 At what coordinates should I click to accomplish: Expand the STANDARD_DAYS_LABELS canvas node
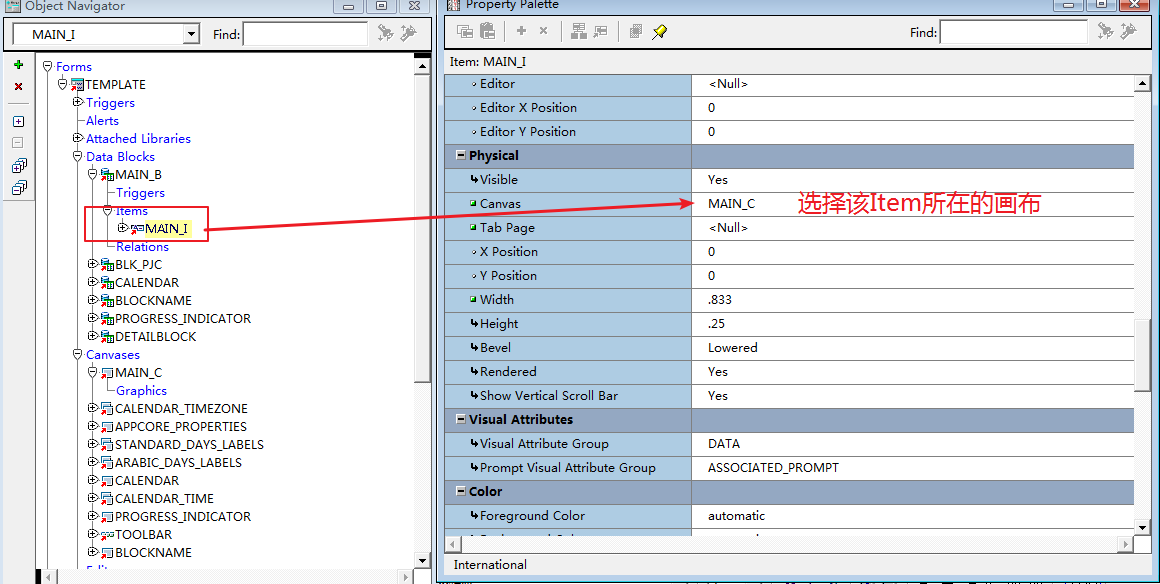tap(92, 444)
